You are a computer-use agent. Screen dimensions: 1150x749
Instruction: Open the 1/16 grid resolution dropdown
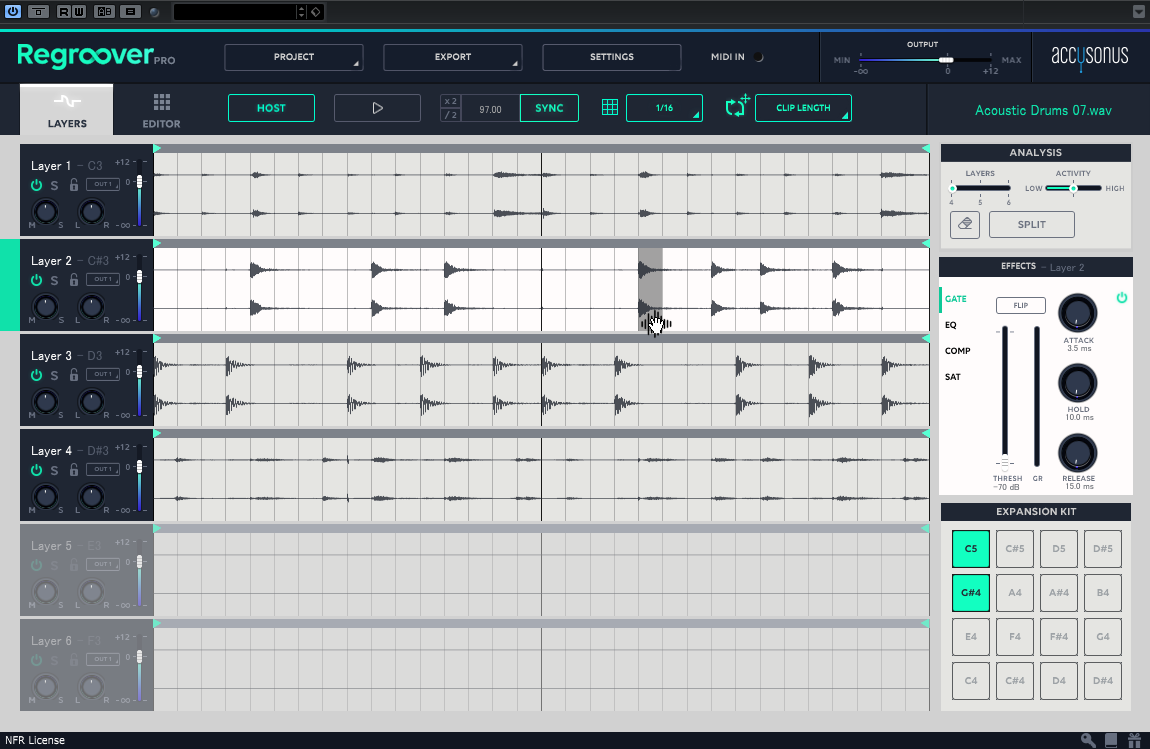click(664, 108)
